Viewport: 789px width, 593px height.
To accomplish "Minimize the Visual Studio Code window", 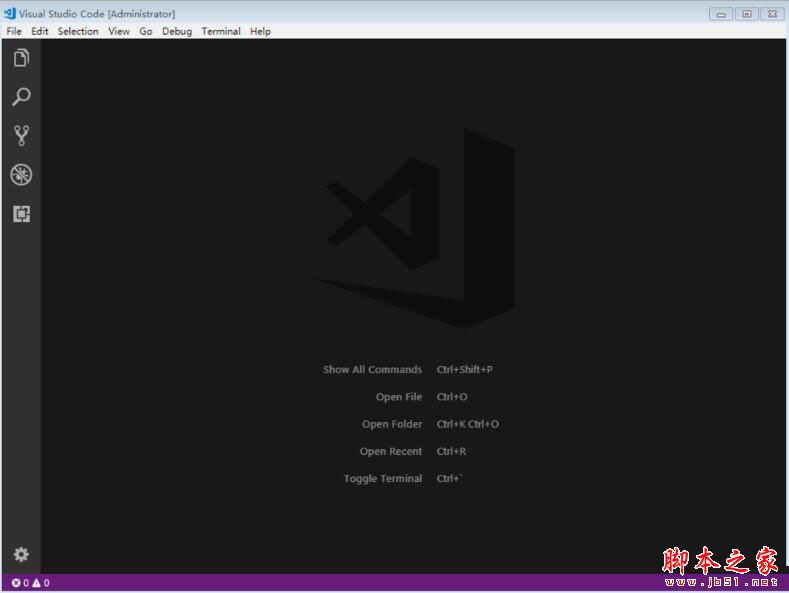I will click(x=721, y=14).
